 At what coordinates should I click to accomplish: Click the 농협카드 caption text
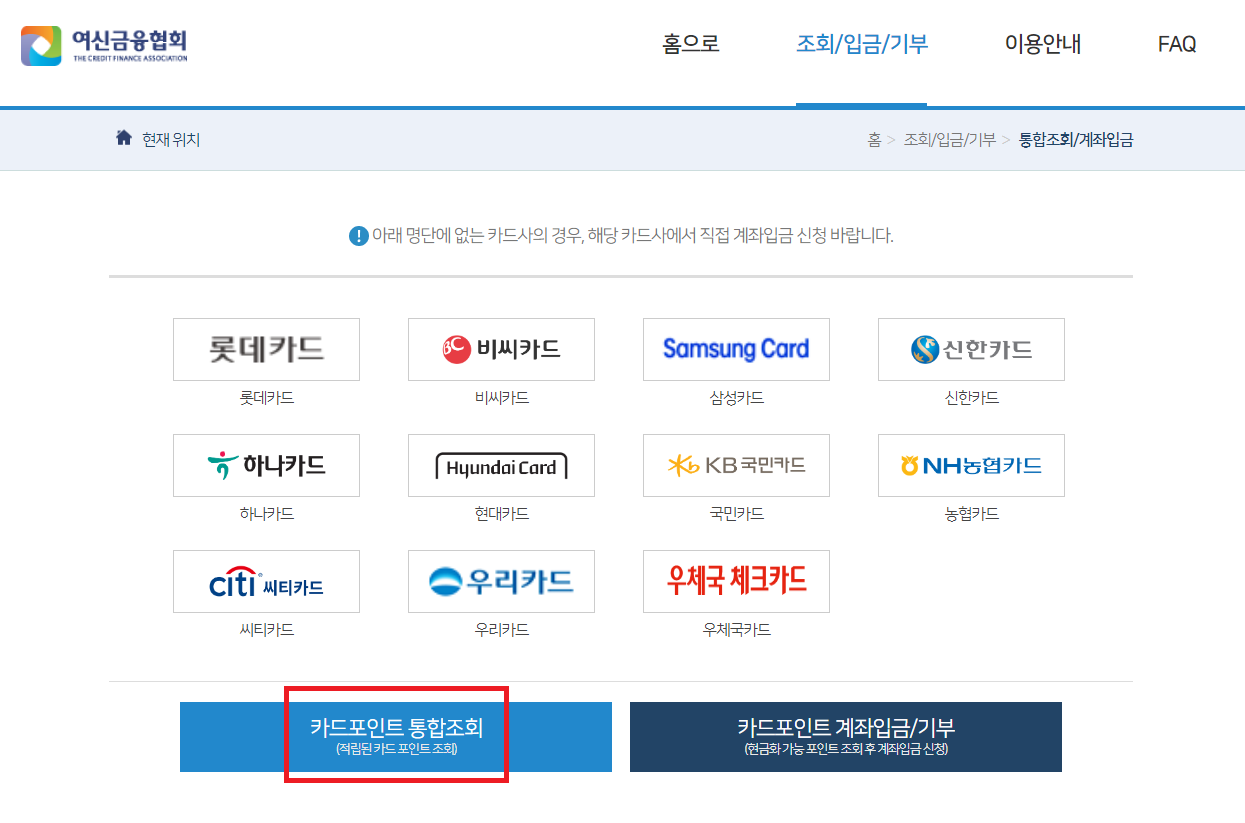coord(972,514)
